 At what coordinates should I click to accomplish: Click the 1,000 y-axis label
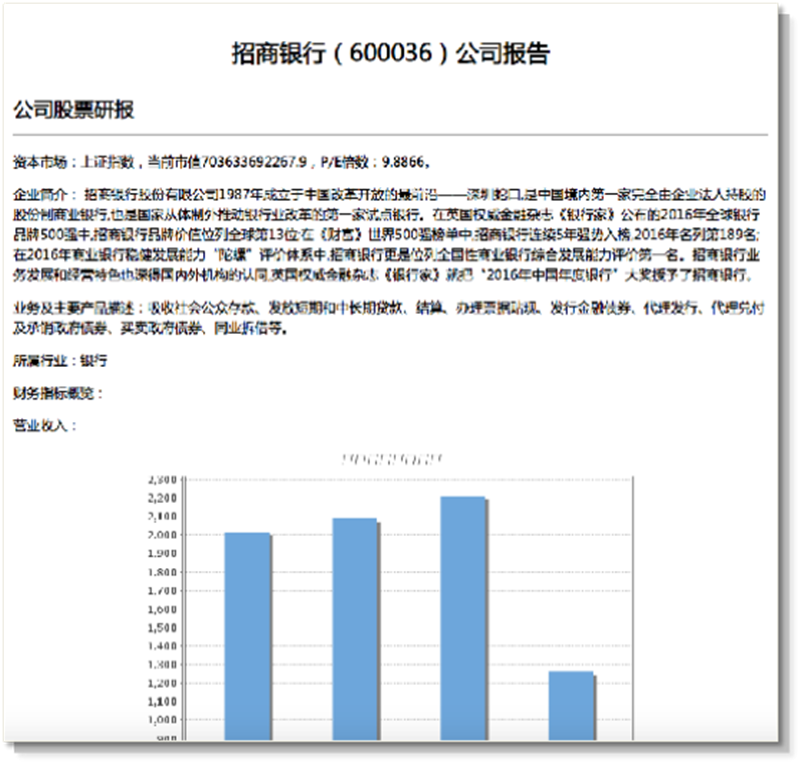click(162, 720)
